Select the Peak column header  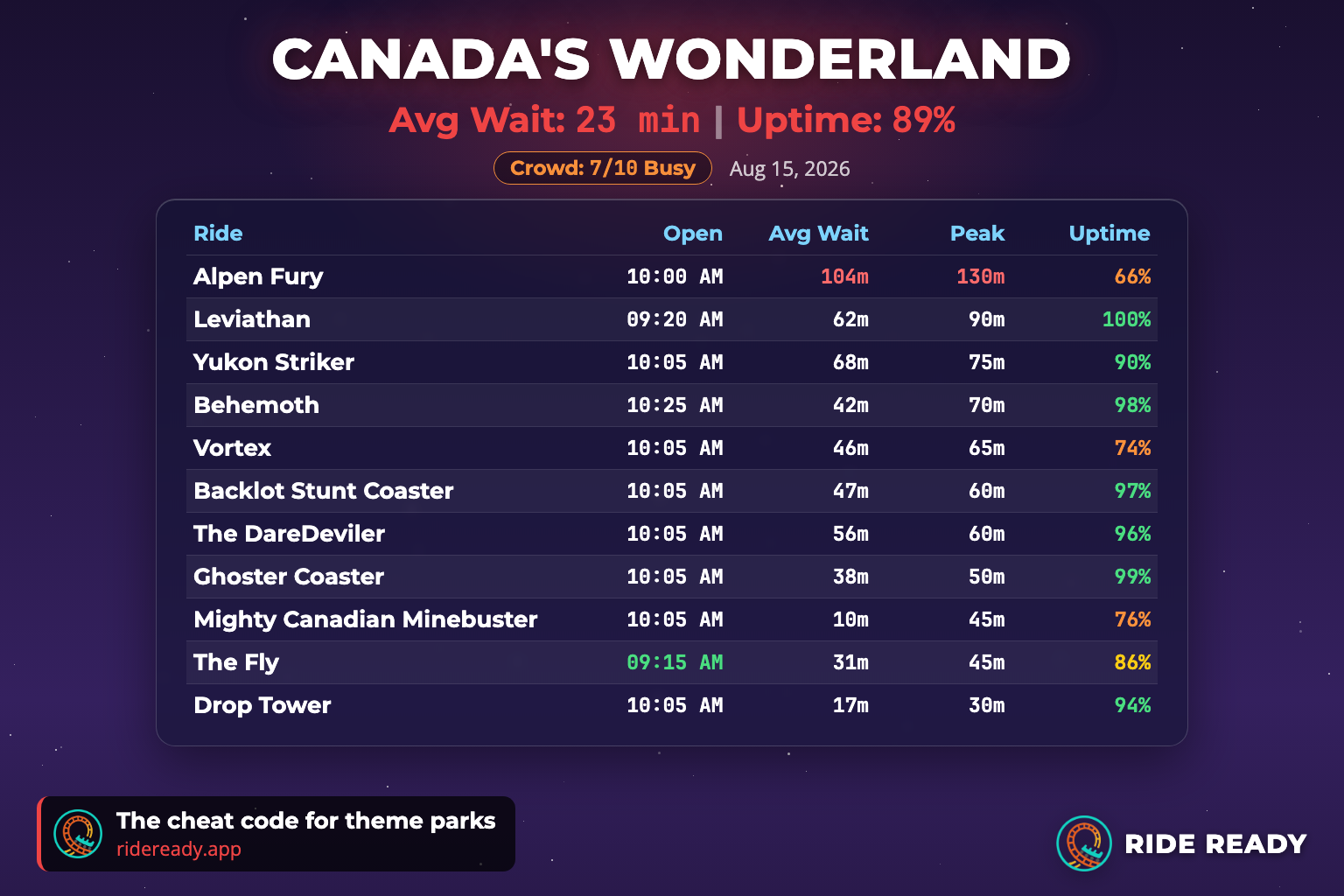pos(977,234)
